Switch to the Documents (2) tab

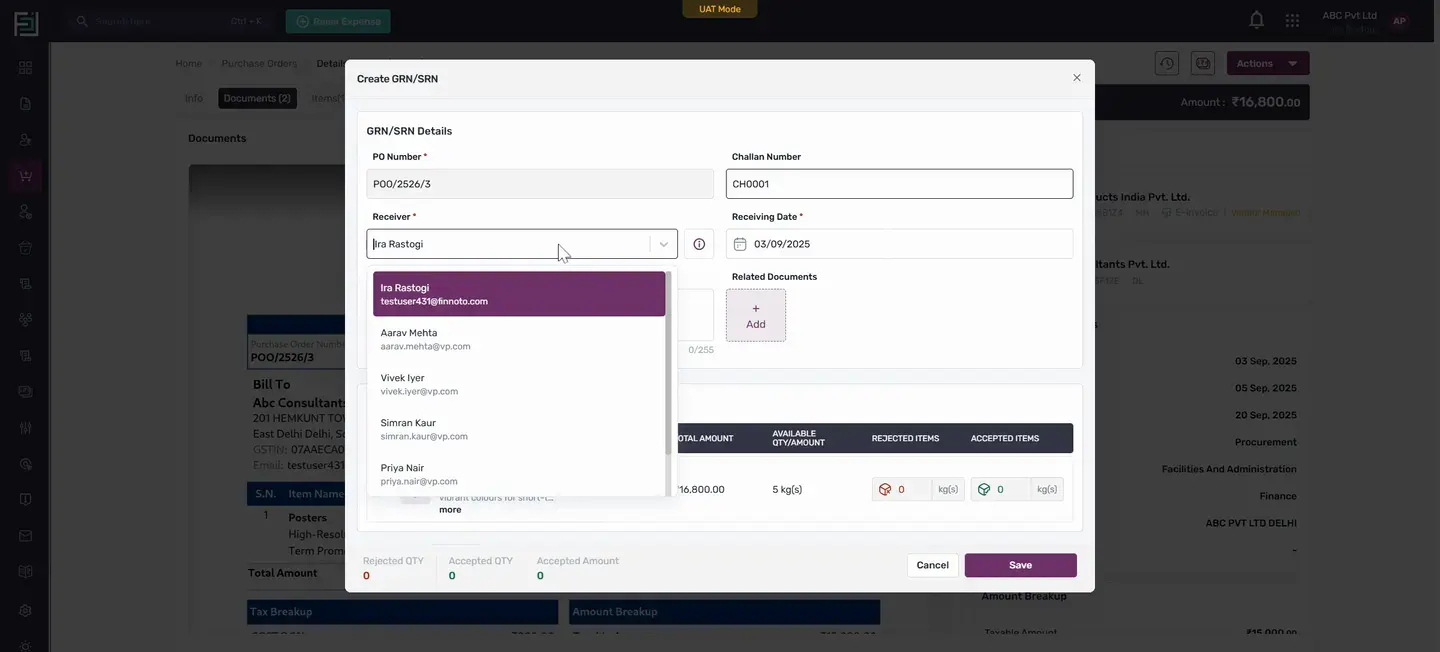tap(257, 98)
